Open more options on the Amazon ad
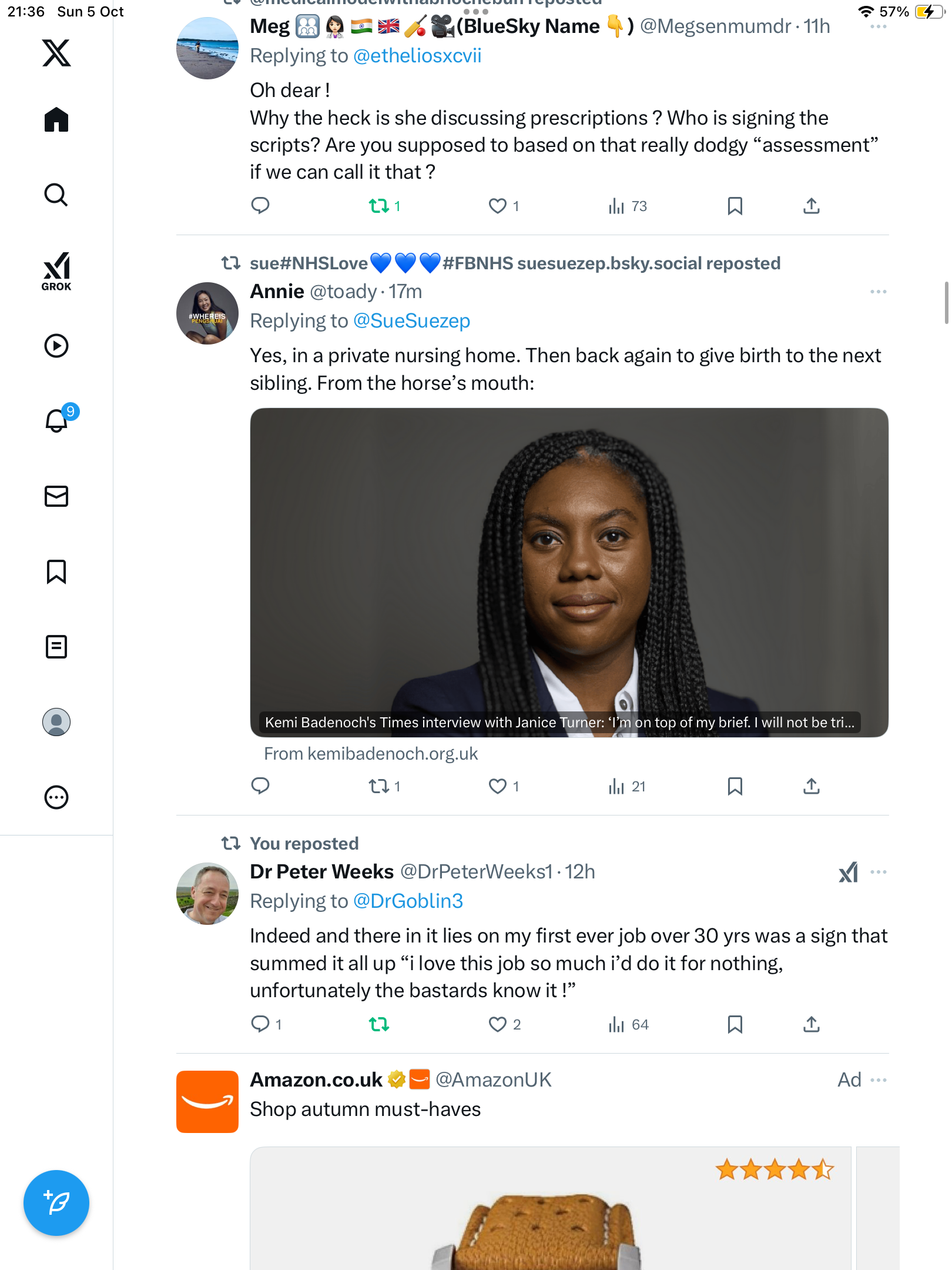The image size is (952, 1270). pos(878,1080)
